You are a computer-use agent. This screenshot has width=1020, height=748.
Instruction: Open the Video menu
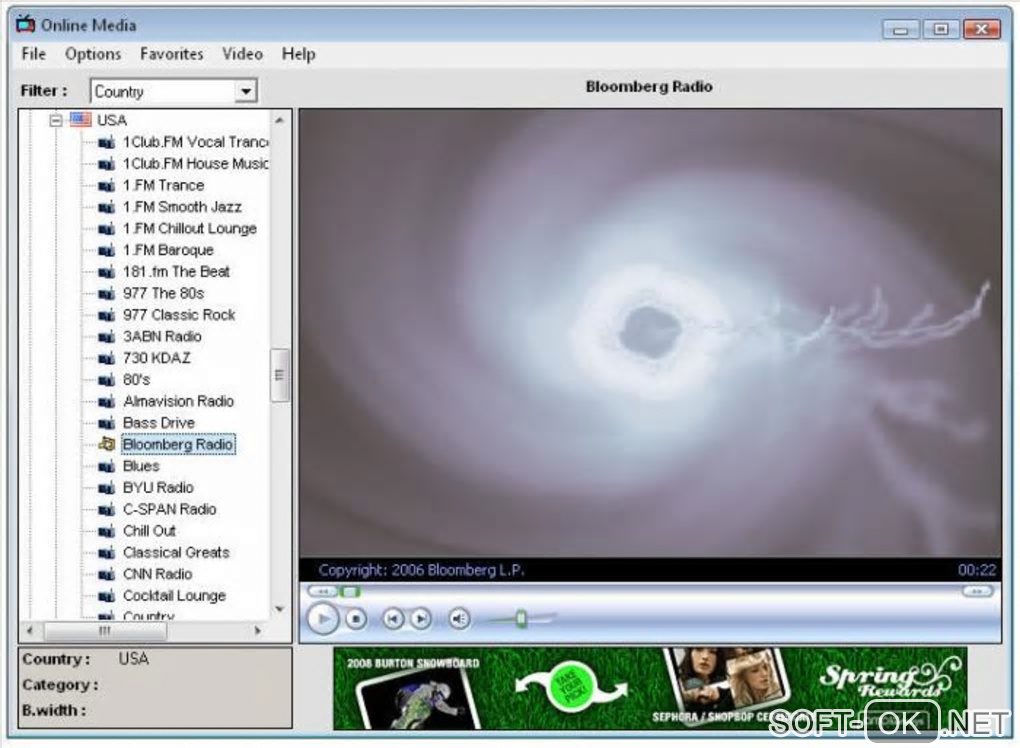pos(242,54)
